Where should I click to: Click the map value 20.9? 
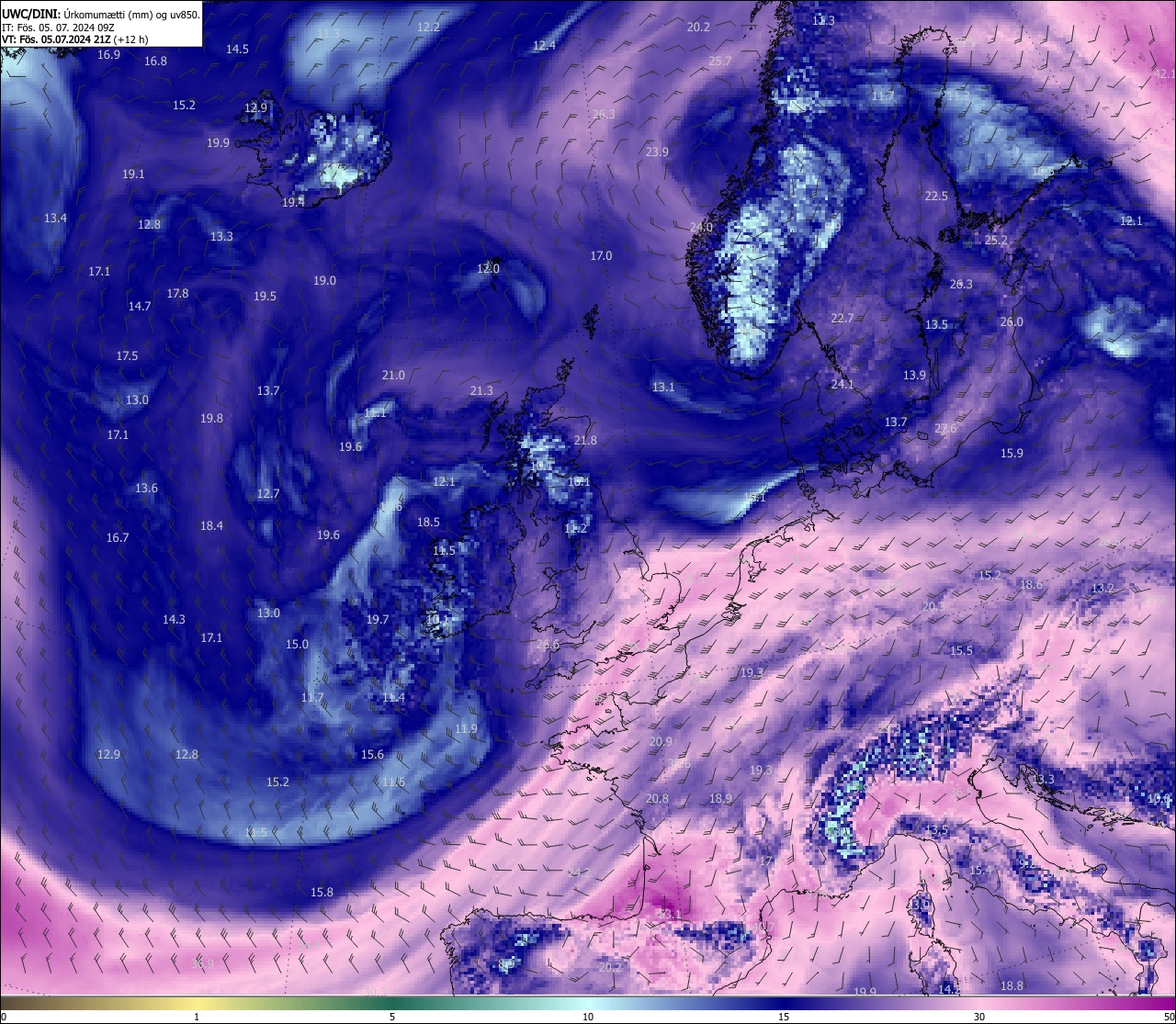[x=661, y=742]
